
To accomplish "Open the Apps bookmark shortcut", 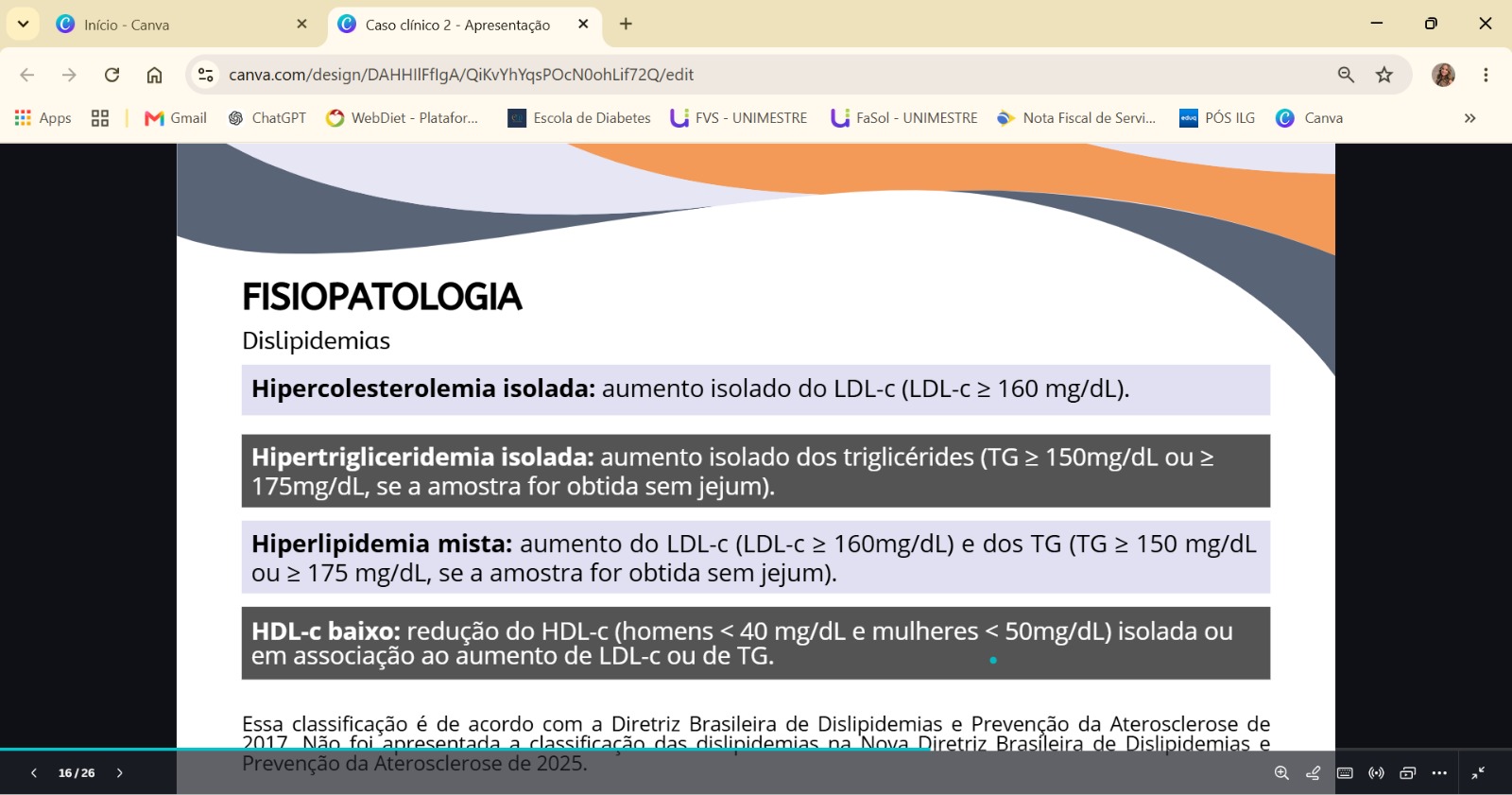I will (x=43, y=118).
